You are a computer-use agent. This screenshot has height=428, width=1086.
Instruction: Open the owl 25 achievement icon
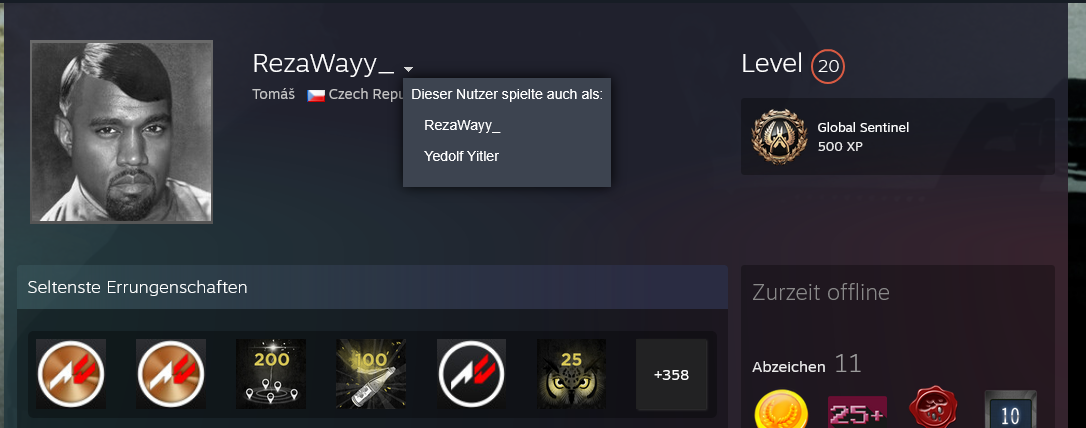571,374
